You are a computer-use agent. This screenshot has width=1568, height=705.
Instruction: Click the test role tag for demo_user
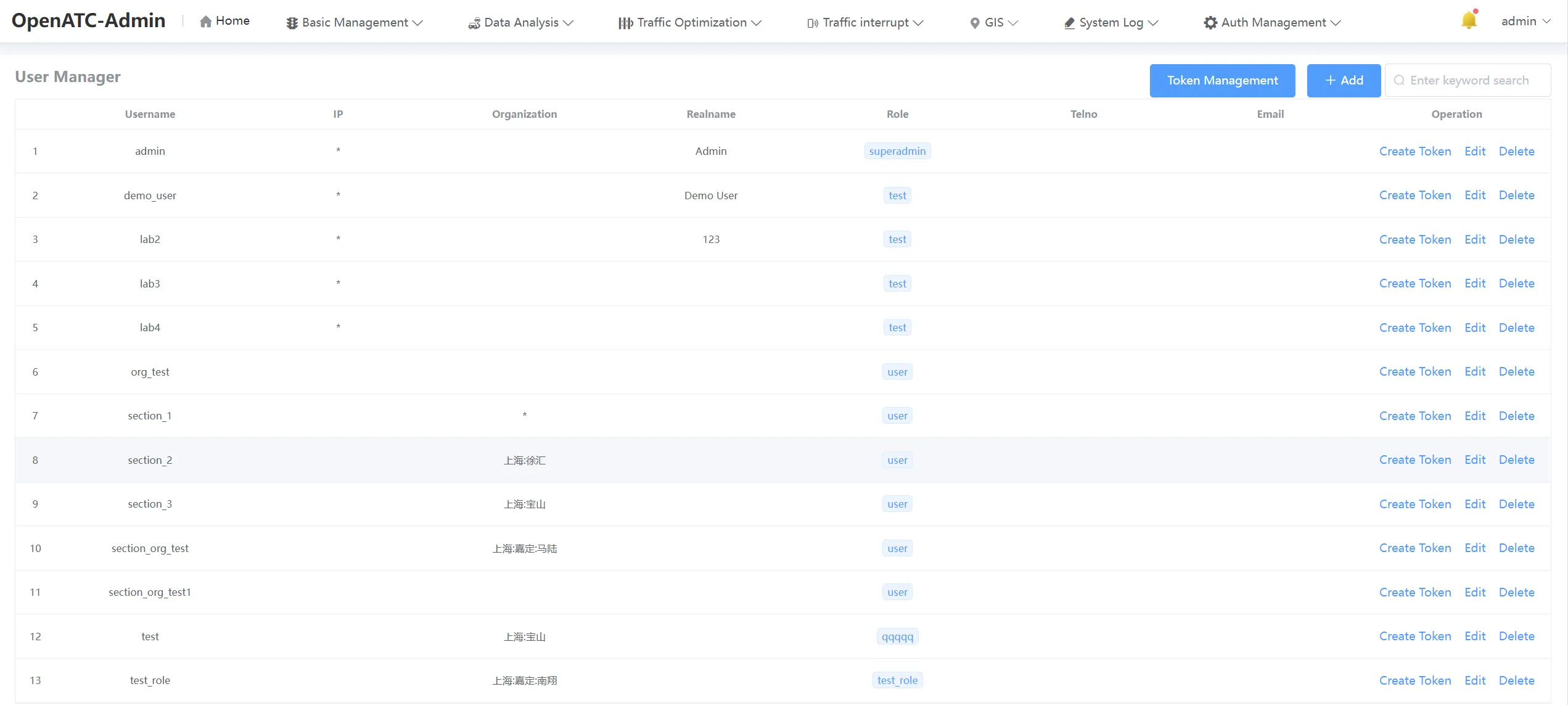[x=897, y=196]
